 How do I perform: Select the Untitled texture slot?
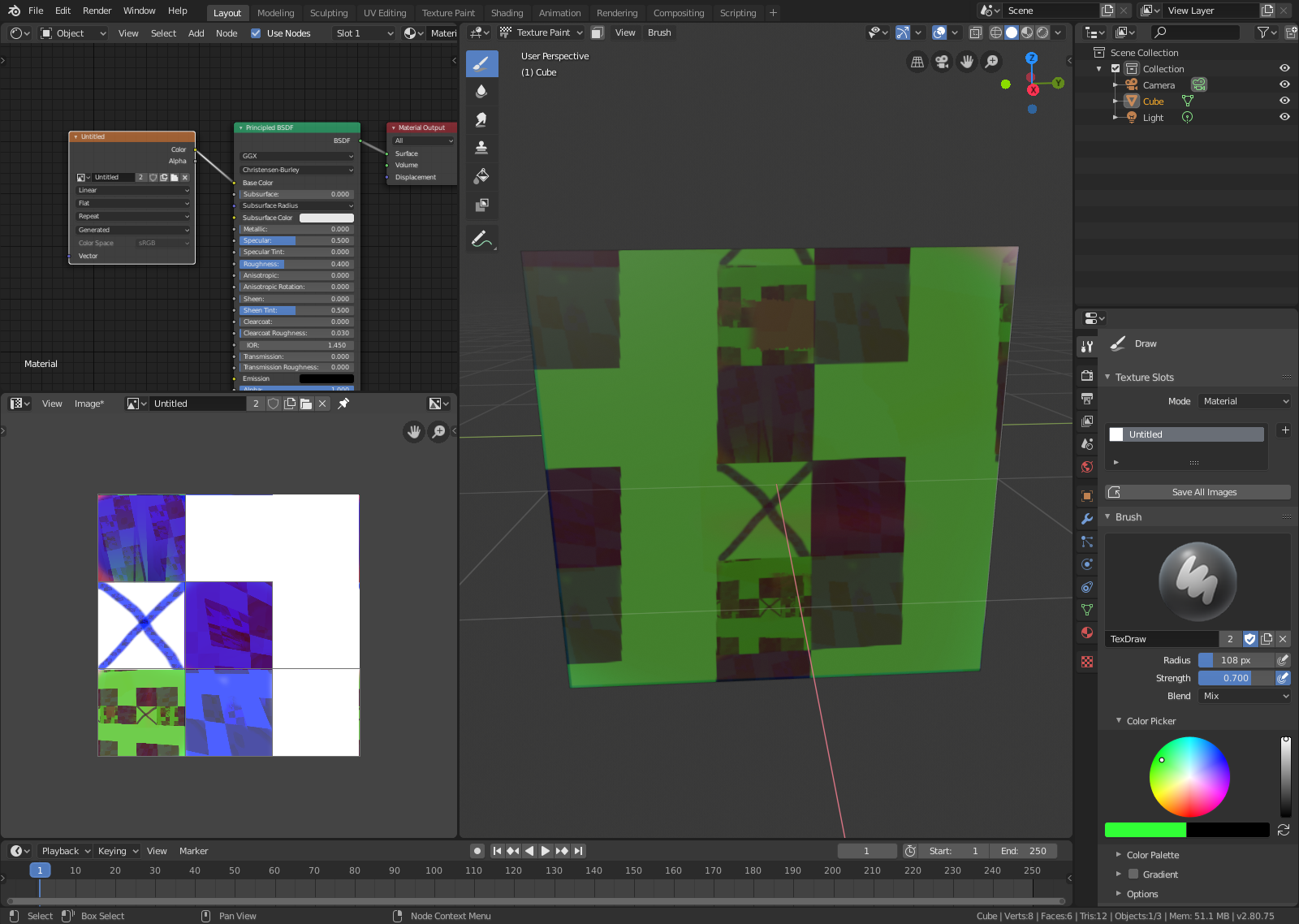point(1187,434)
